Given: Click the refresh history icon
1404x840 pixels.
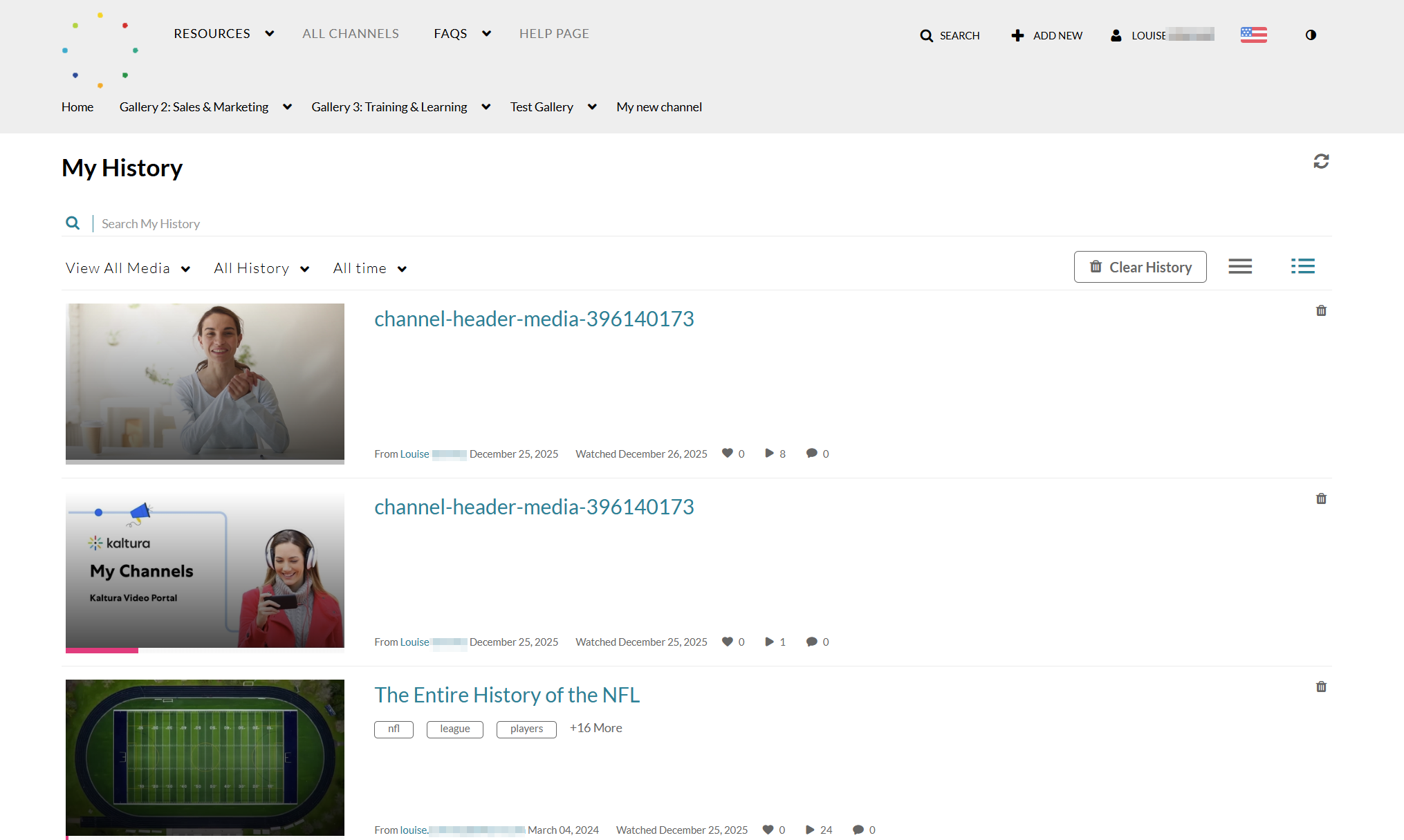Looking at the screenshot, I should (x=1321, y=161).
